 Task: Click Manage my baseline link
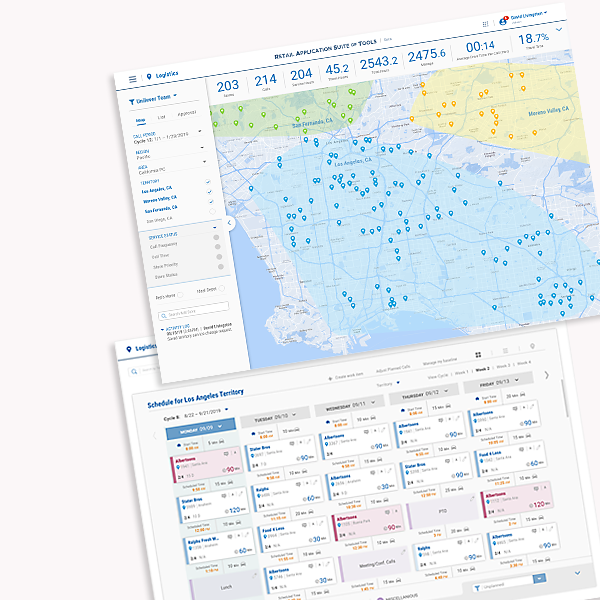coord(440,361)
